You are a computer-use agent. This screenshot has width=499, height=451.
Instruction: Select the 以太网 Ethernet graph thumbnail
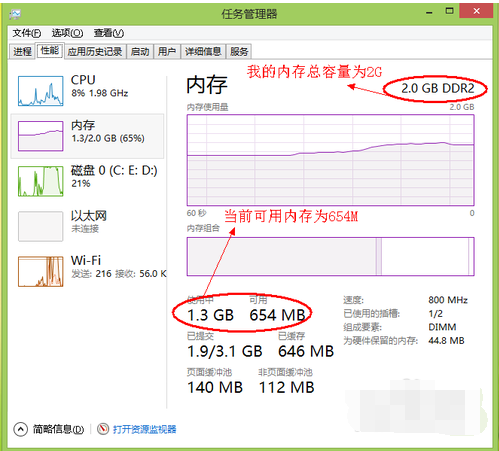tap(41, 226)
